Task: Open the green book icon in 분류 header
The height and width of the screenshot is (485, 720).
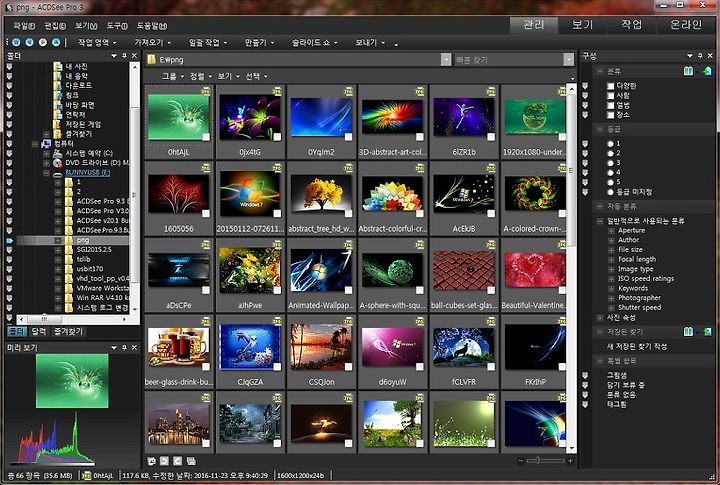Action: click(688, 71)
